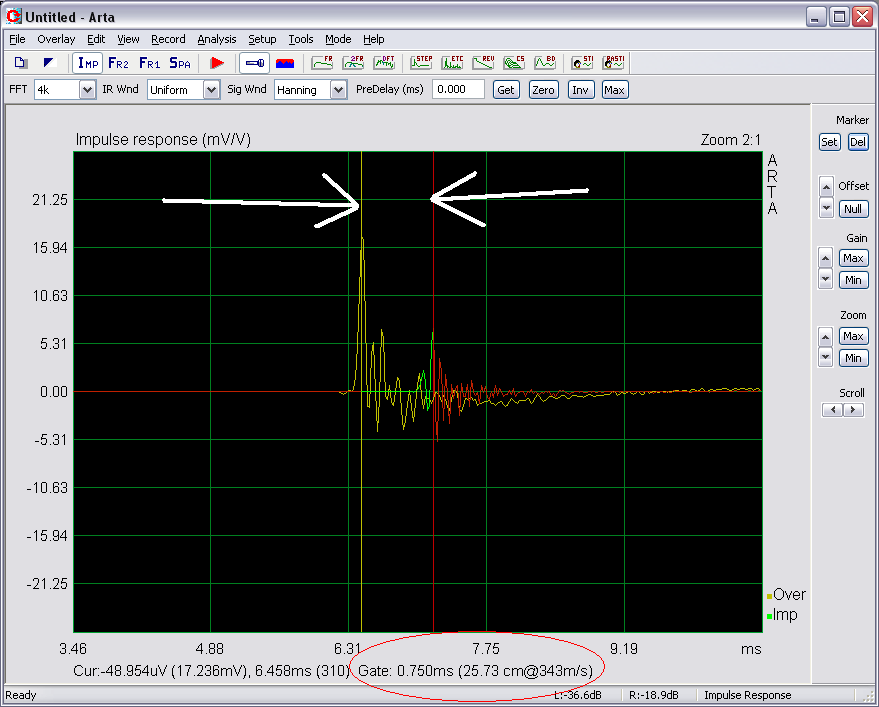Expand the IR Wnd Uniform dropdown
Image resolution: width=879 pixels, height=707 pixels.
211,90
